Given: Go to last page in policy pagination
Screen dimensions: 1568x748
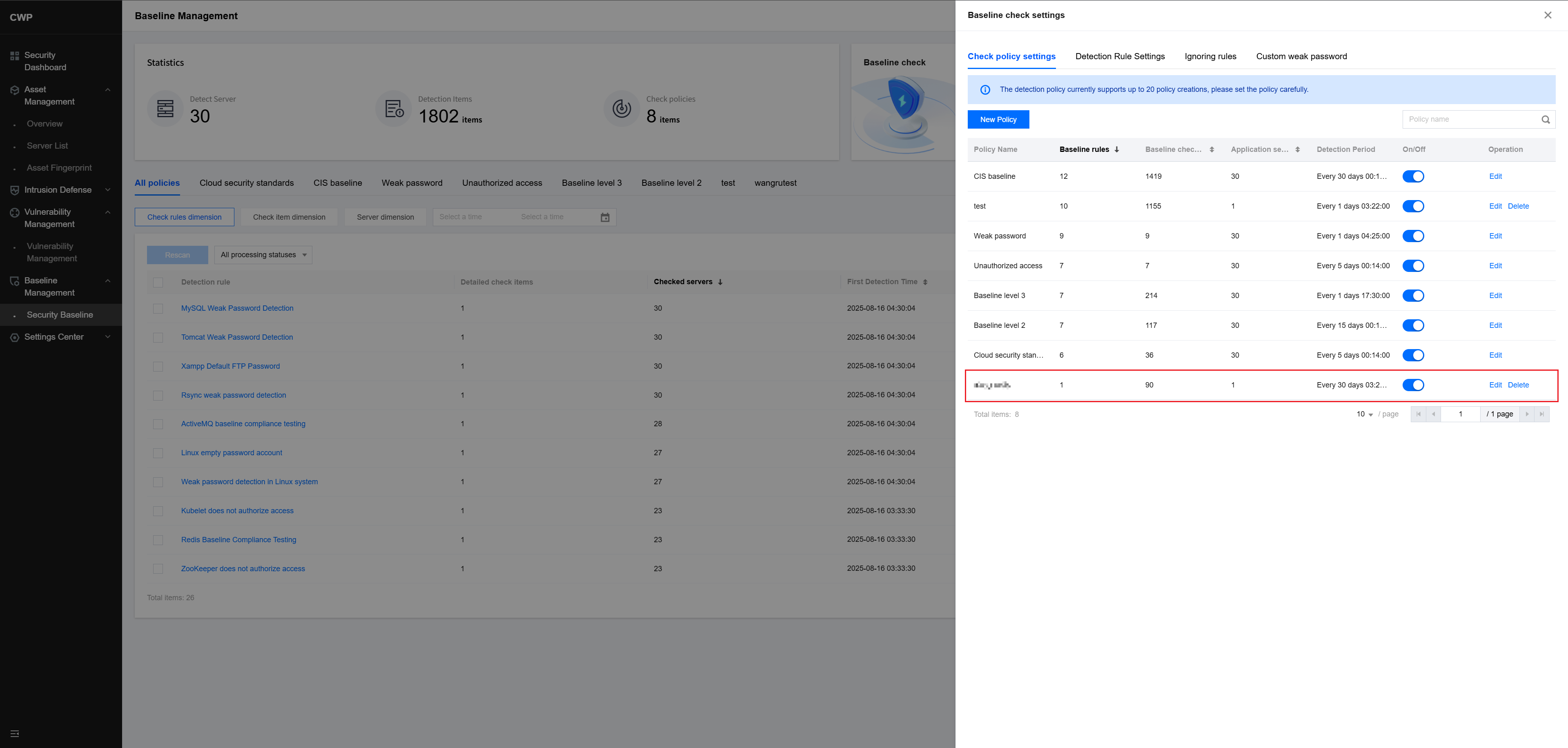Looking at the screenshot, I should pyautogui.click(x=1542, y=414).
